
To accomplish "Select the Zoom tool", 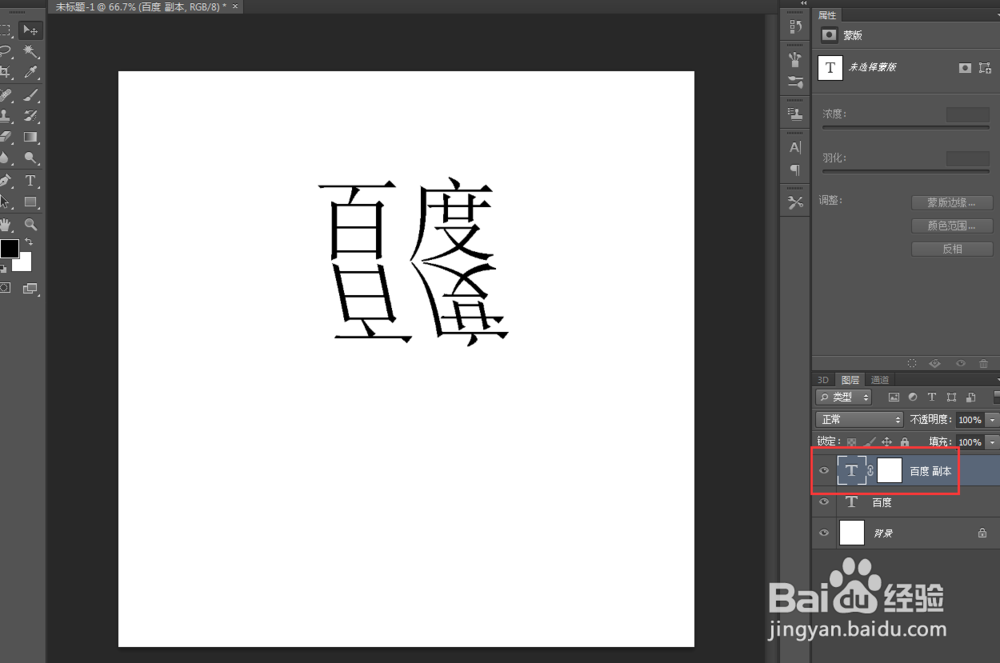I will pyautogui.click(x=30, y=224).
